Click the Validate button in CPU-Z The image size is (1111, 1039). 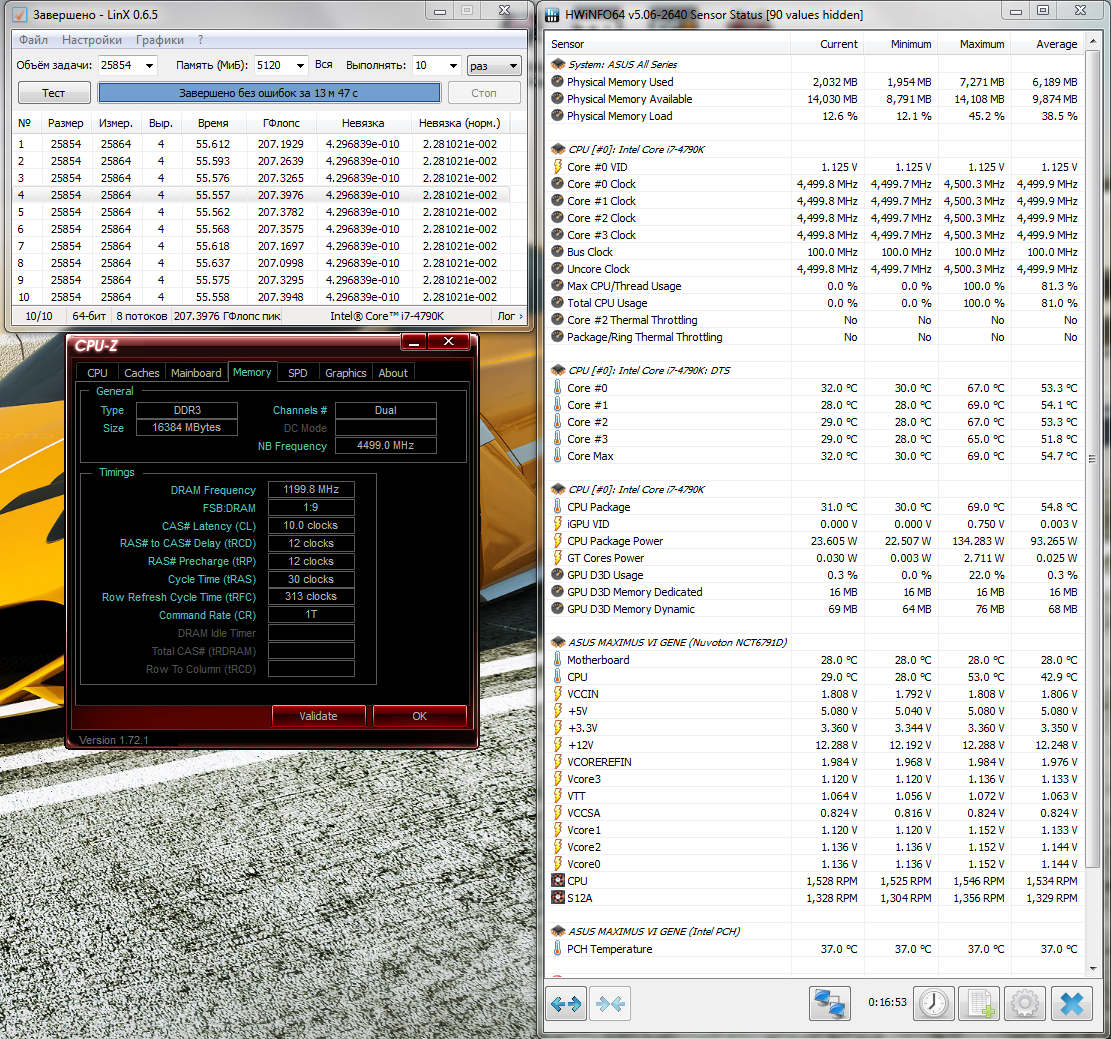318,716
